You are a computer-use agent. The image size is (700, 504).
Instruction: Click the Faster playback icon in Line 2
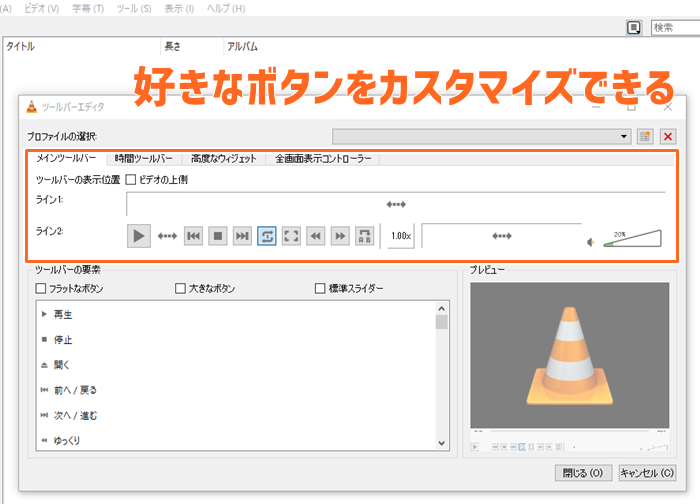[340, 236]
